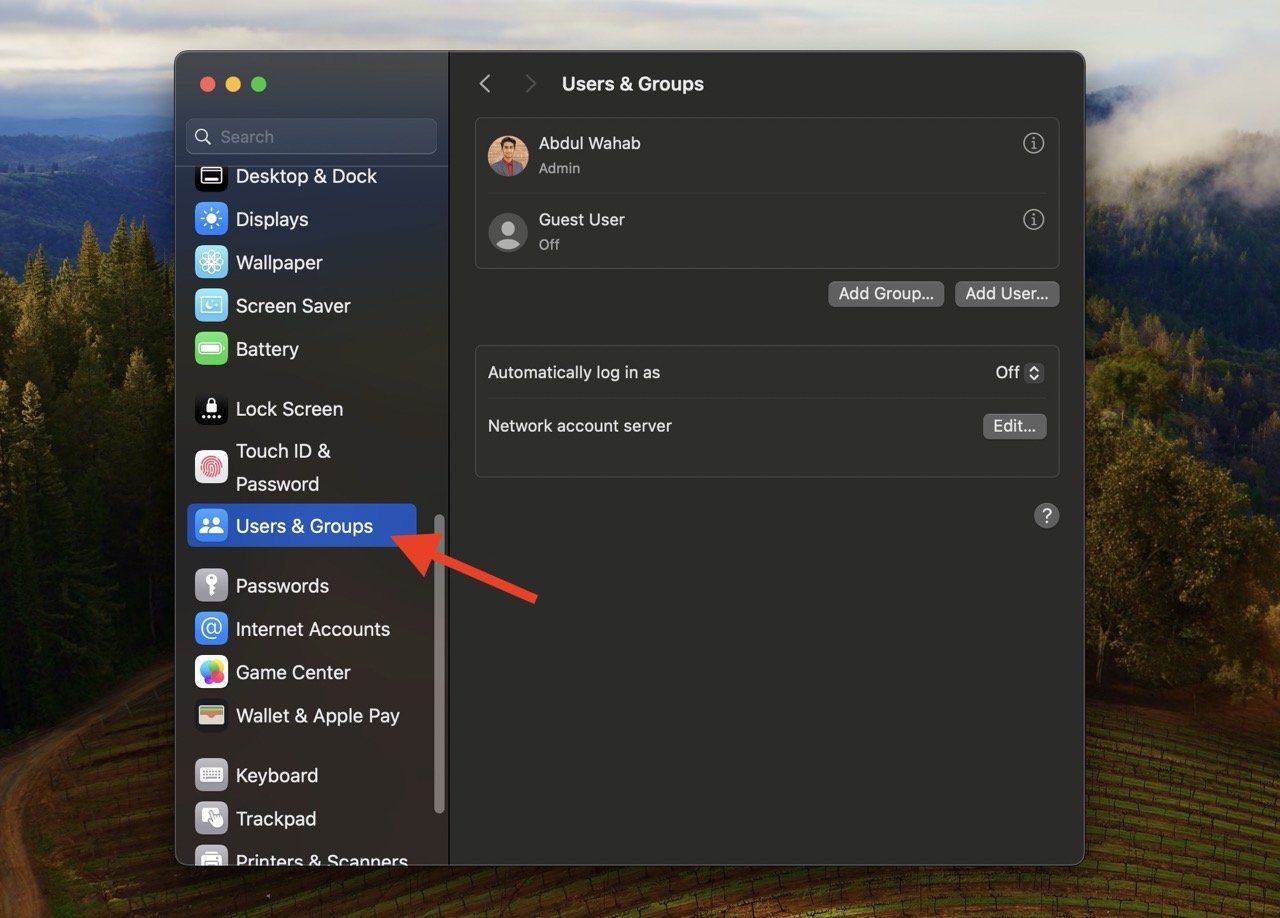Screen dimensions: 1280x918
Task: Click the Search field in sidebar
Action: pos(312,137)
